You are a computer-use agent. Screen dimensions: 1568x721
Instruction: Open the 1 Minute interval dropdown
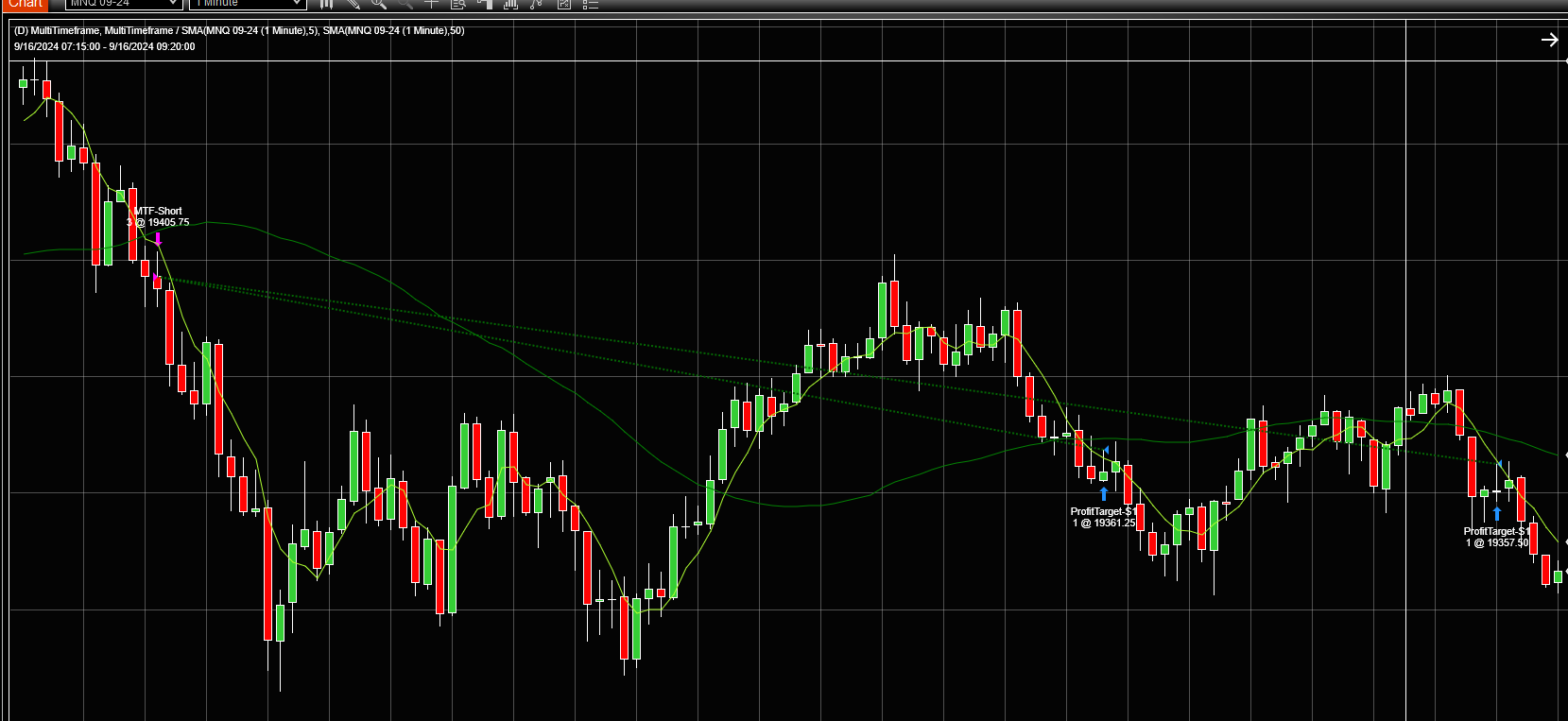(248, 4)
